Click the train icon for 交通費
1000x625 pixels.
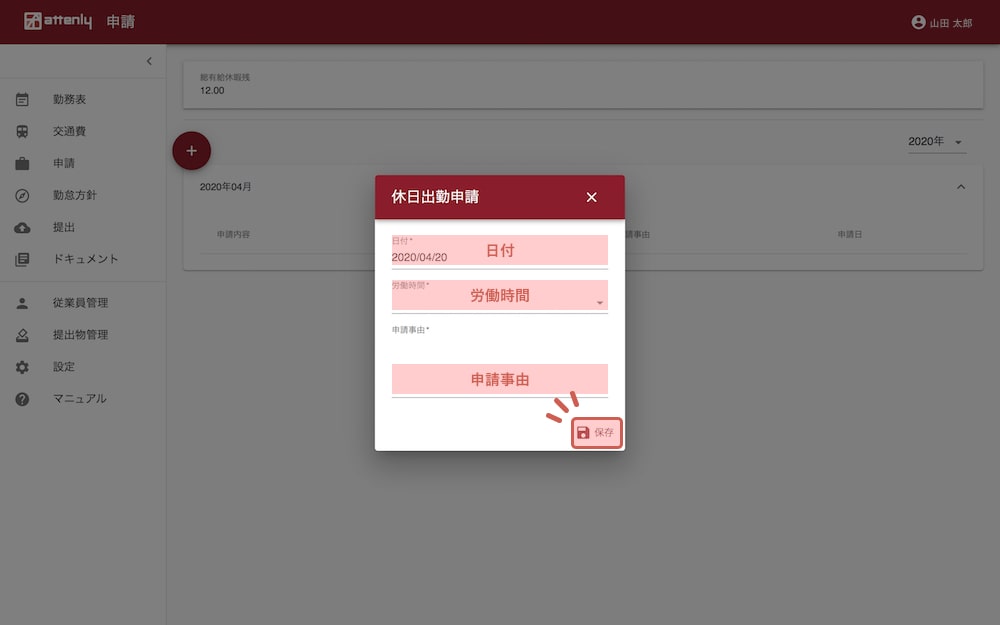click(22, 132)
